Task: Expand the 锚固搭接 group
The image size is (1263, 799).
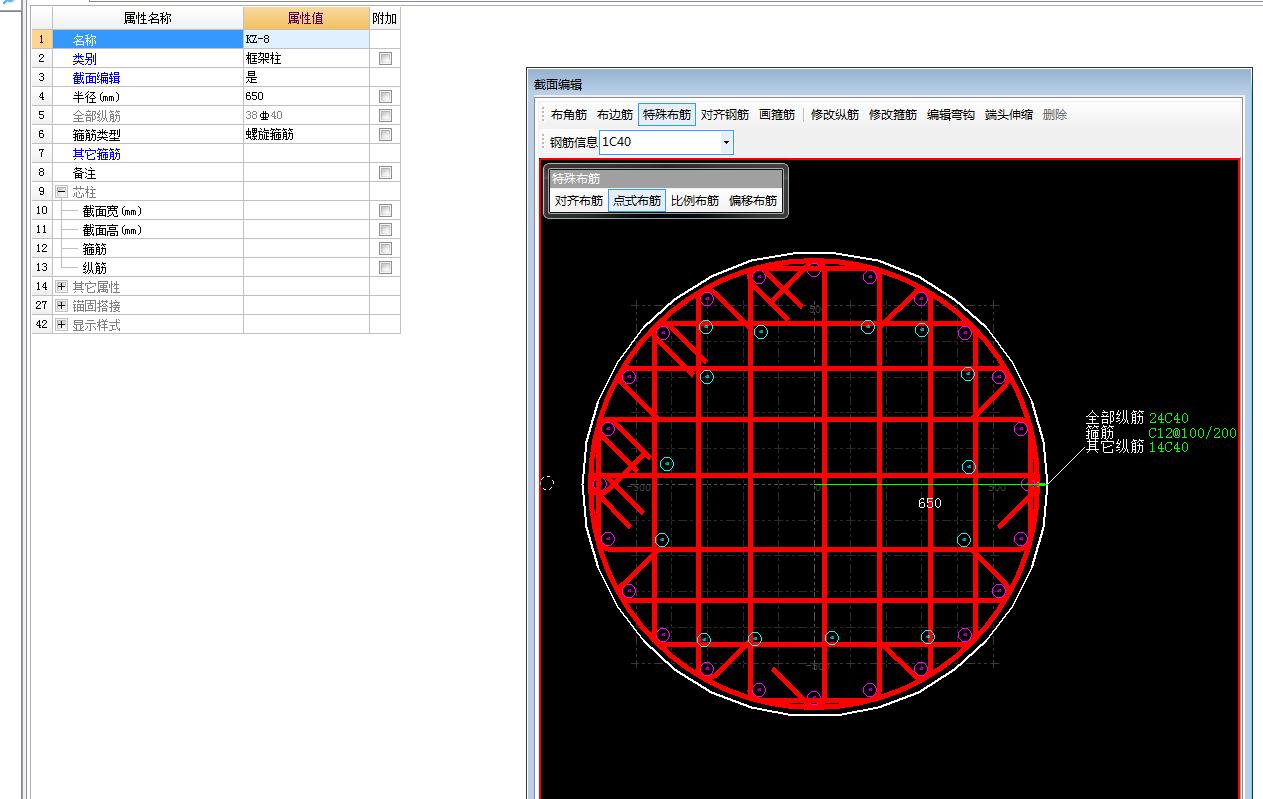Action: (62, 306)
